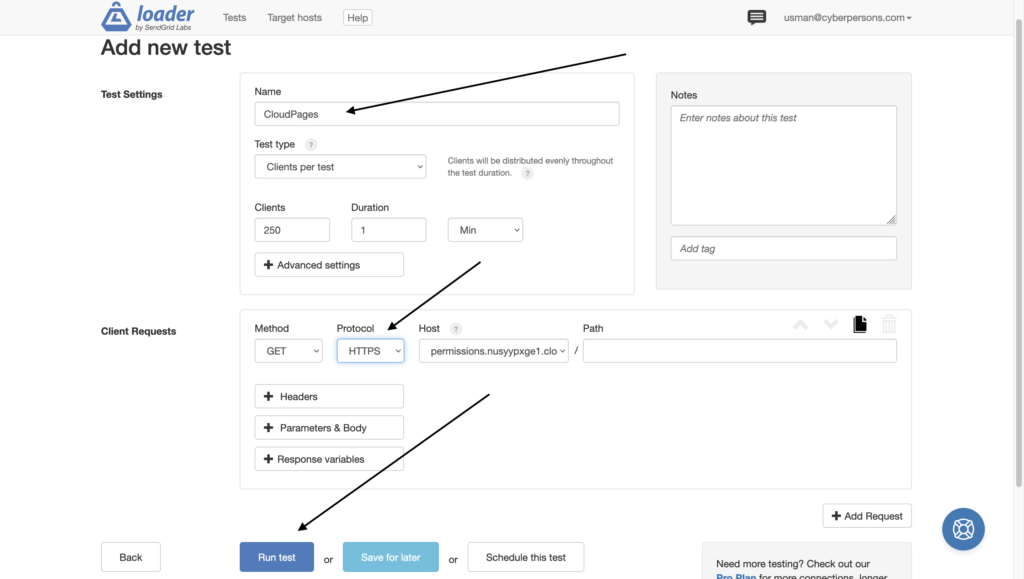Open the Method GET dropdown
Viewport: 1024px width, 579px height.
[289, 351]
